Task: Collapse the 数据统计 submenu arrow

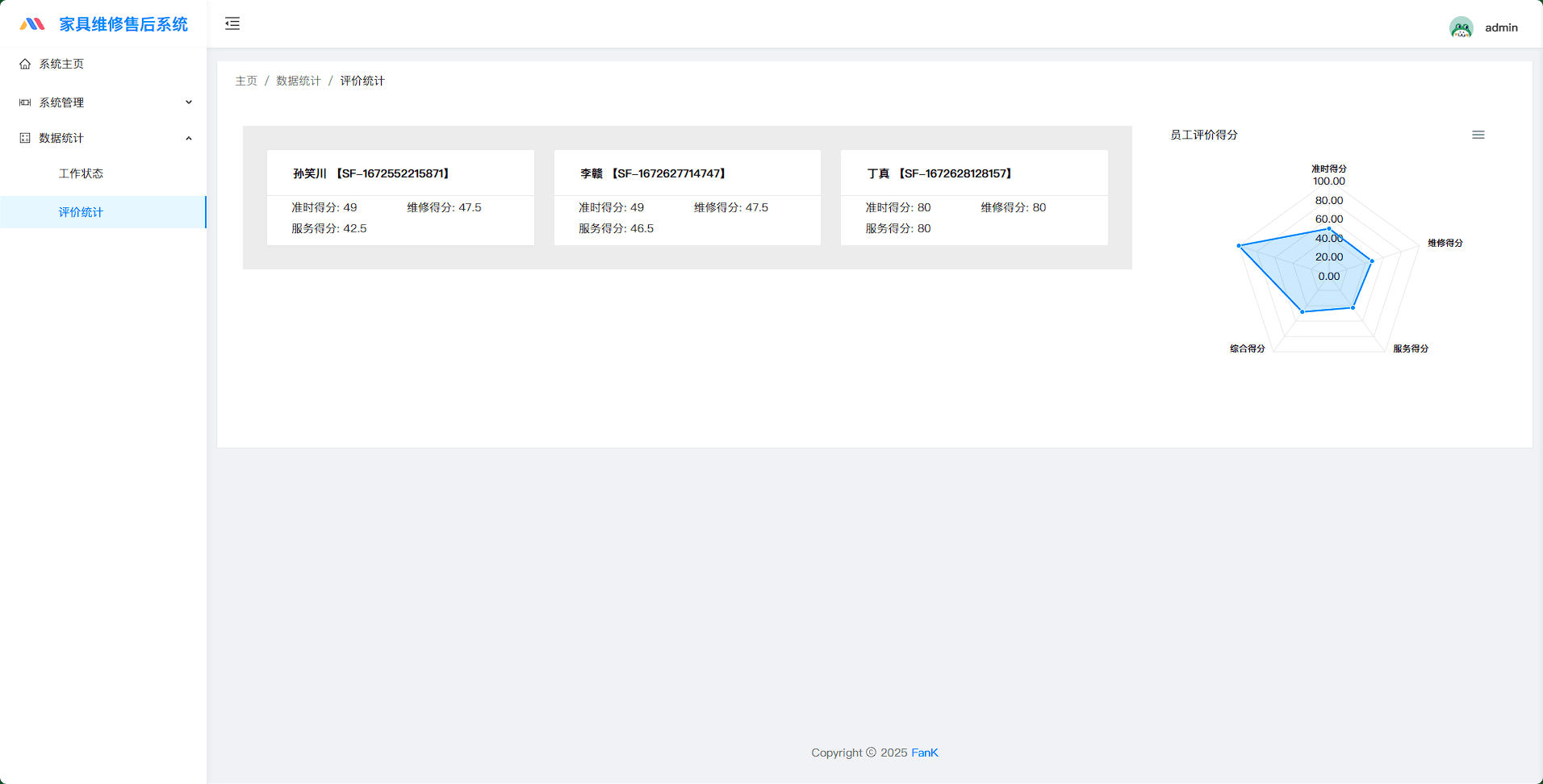Action: [189, 138]
